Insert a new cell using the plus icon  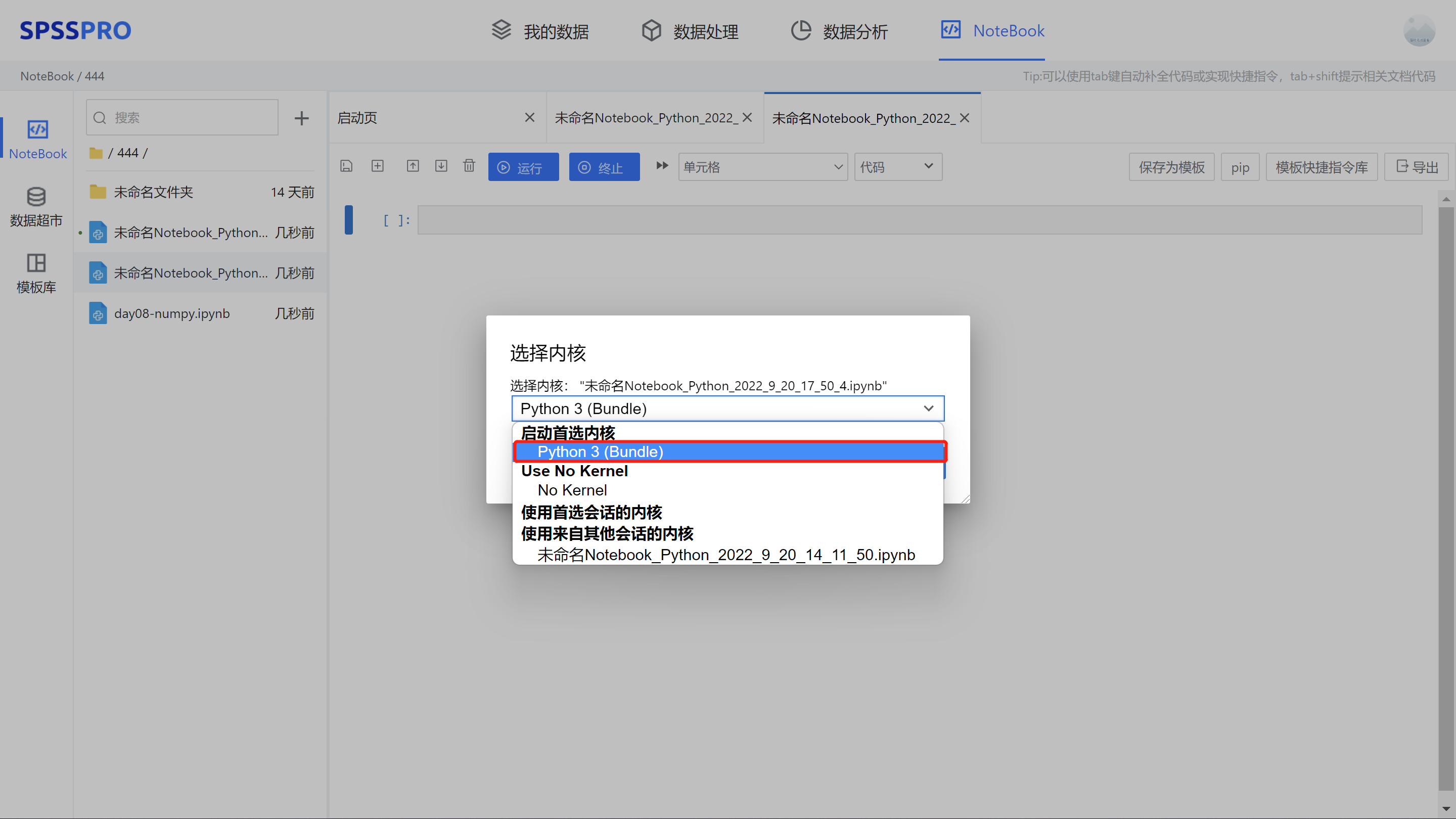(x=378, y=166)
